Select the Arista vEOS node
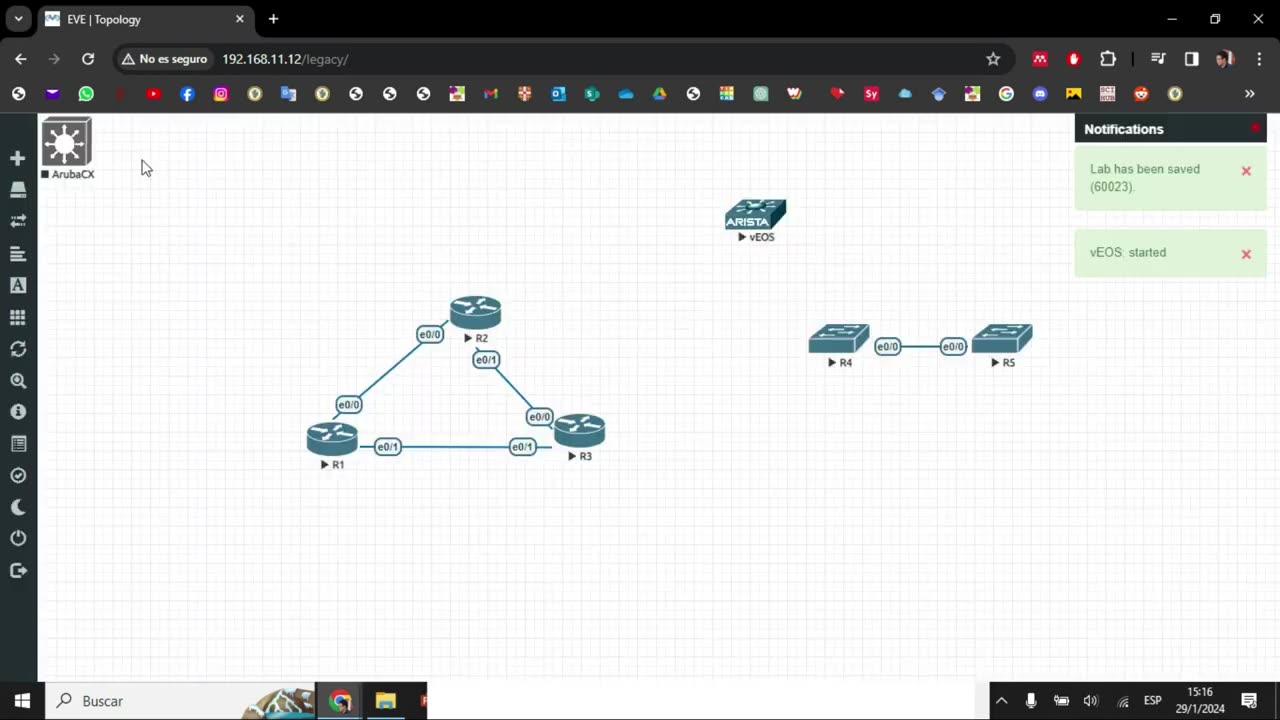 point(755,215)
